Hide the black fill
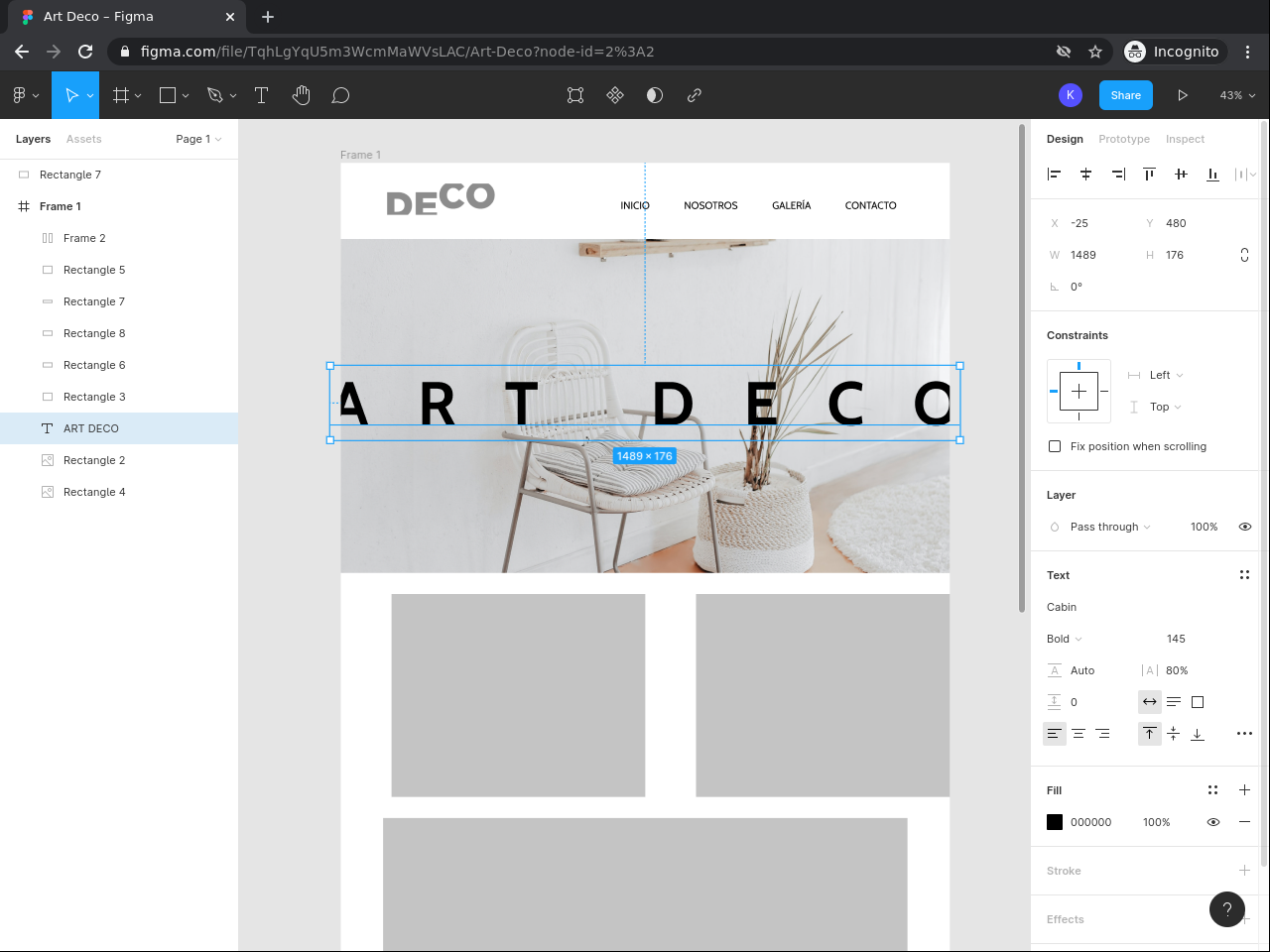 [x=1212, y=822]
